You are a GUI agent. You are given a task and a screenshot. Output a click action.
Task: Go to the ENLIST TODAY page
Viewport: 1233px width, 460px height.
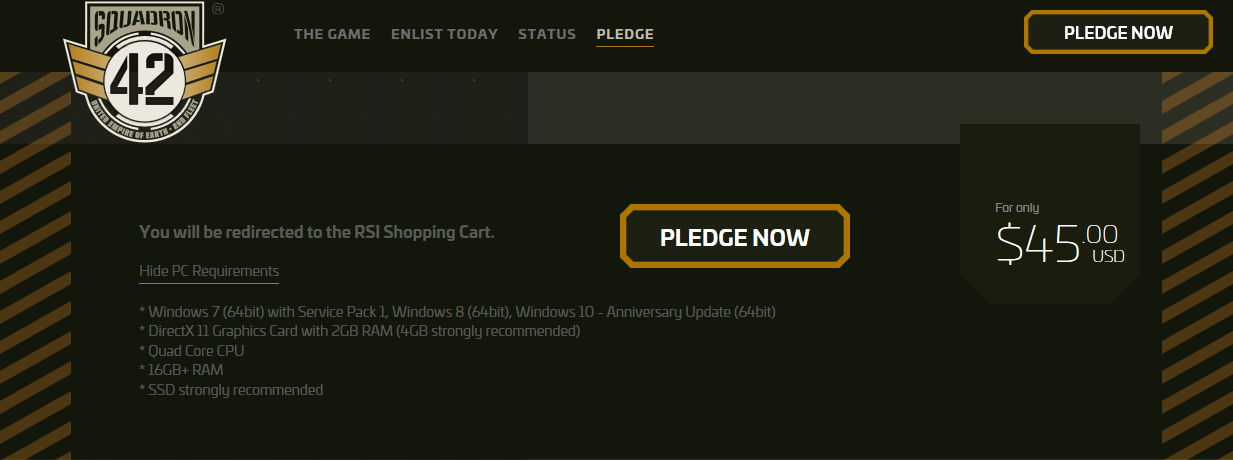444,34
